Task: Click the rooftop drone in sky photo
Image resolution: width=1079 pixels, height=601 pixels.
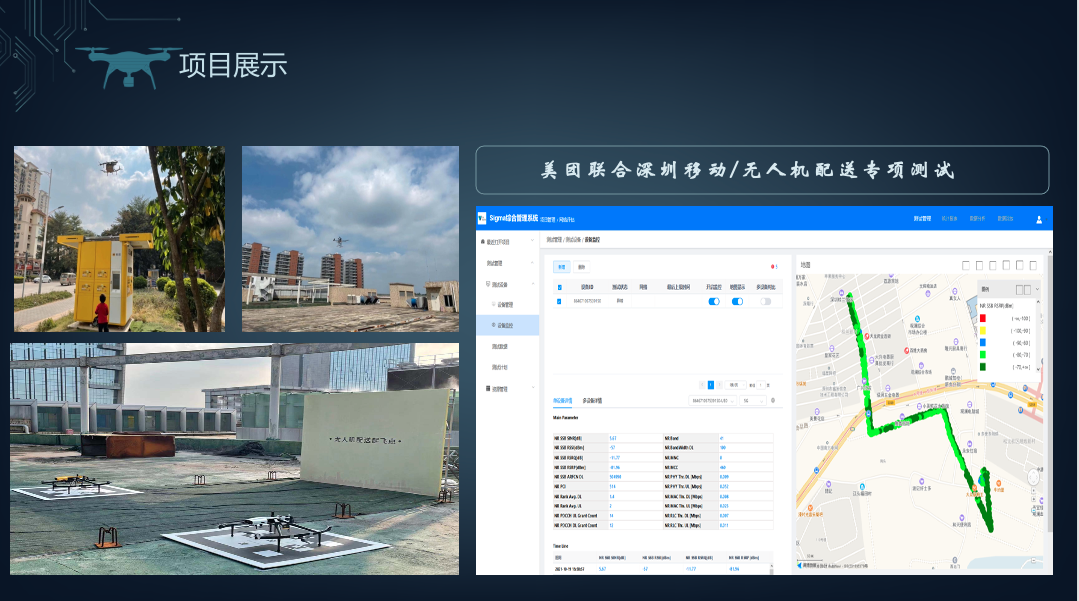Action: 350,239
